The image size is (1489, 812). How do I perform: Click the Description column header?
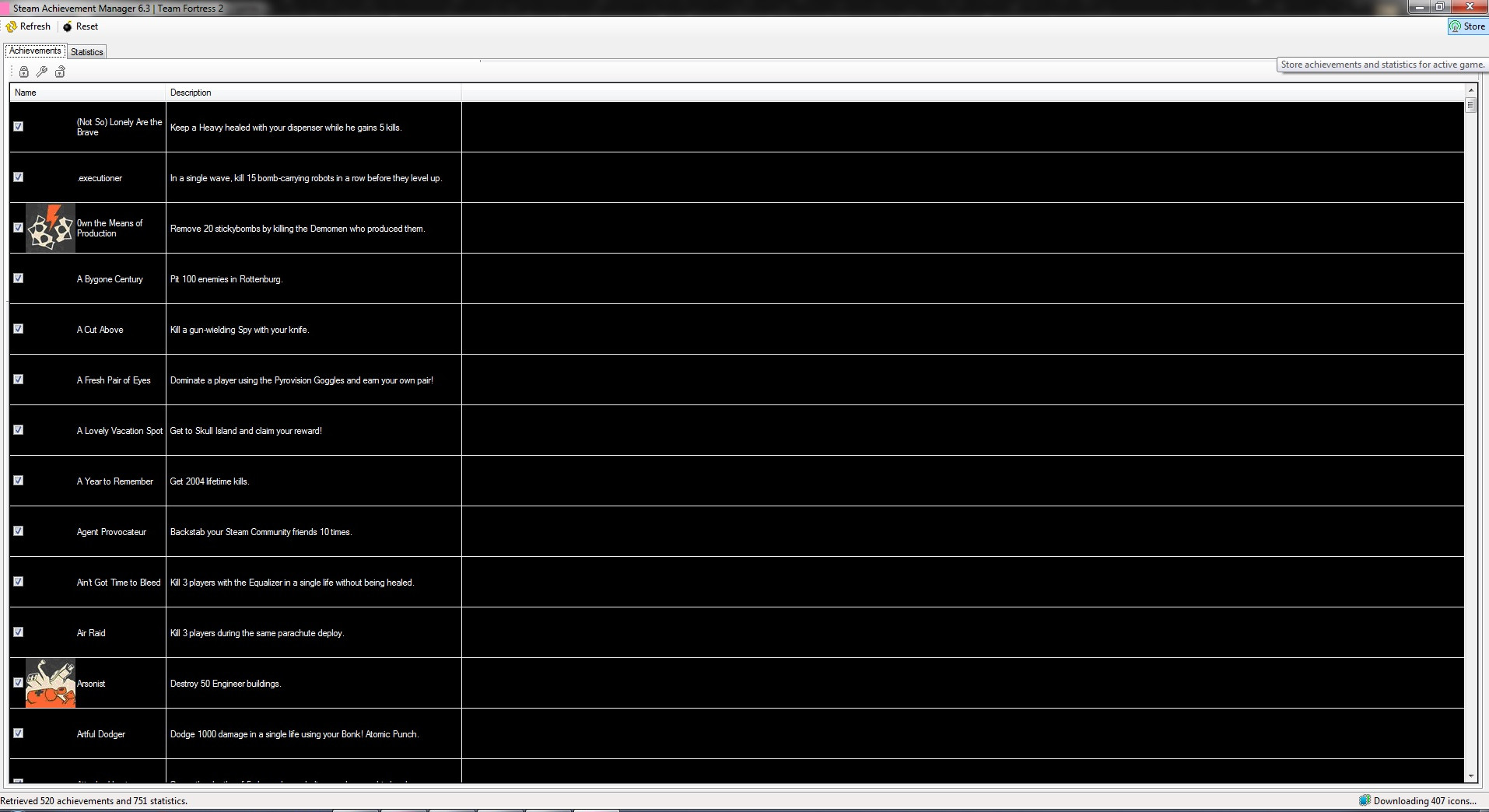[314, 93]
